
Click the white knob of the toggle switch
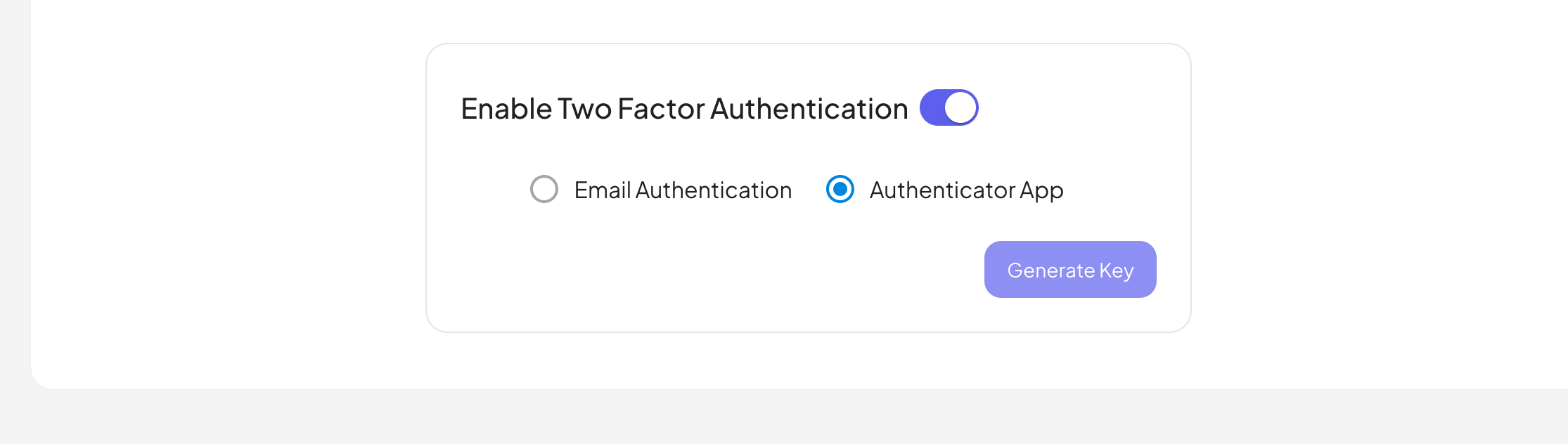[x=960, y=107]
